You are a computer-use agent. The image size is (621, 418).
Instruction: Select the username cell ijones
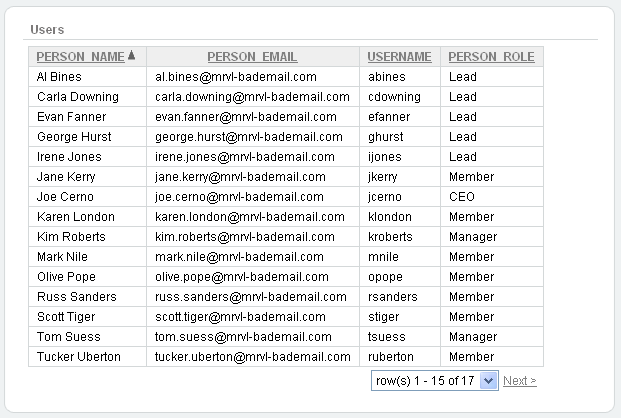(386, 157)
